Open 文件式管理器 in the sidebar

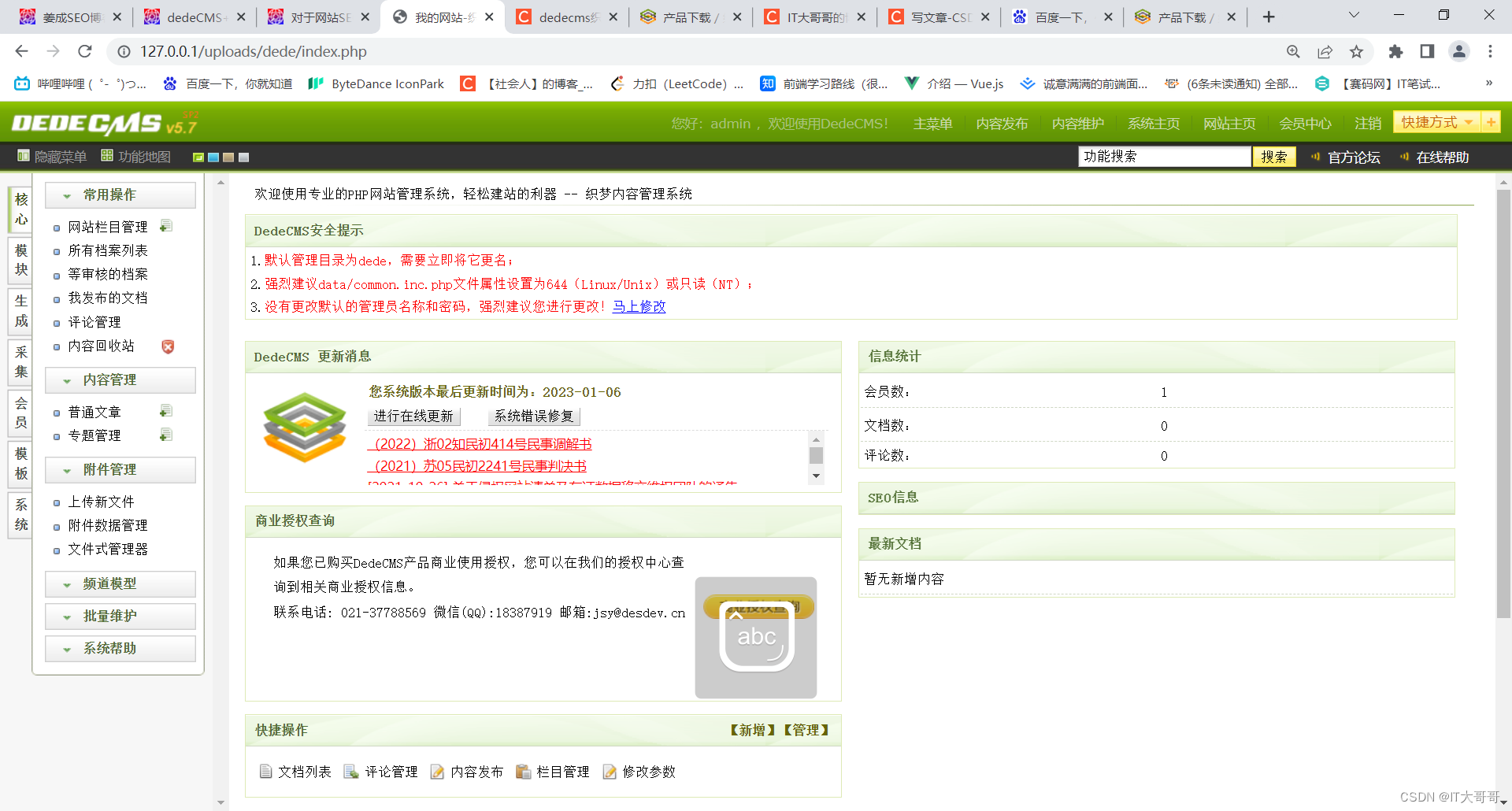coord(108,549)
